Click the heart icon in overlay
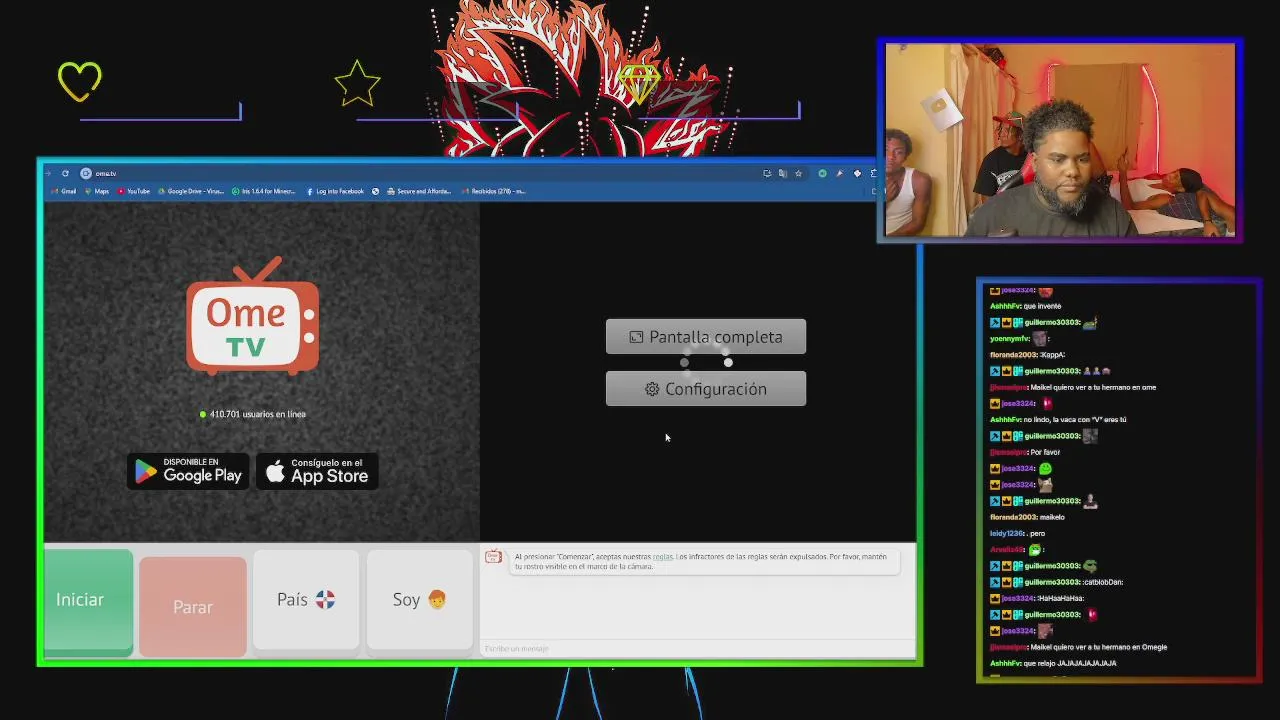This screenshot has height=720, width=1280. click(x=80, y=81)
